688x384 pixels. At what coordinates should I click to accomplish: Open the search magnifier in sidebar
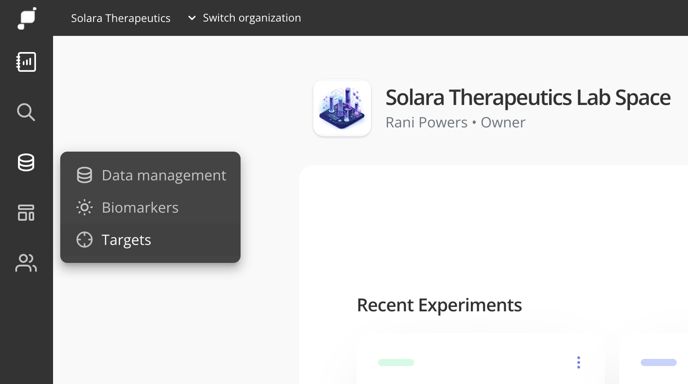(x=26, y=112)
